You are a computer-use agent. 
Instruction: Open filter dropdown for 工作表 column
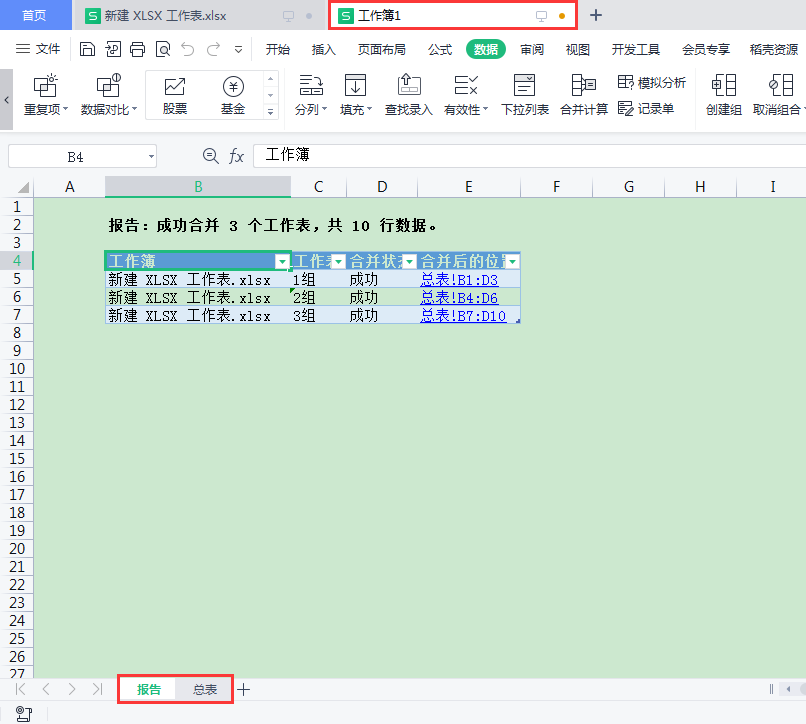click(x=338, y=262)
